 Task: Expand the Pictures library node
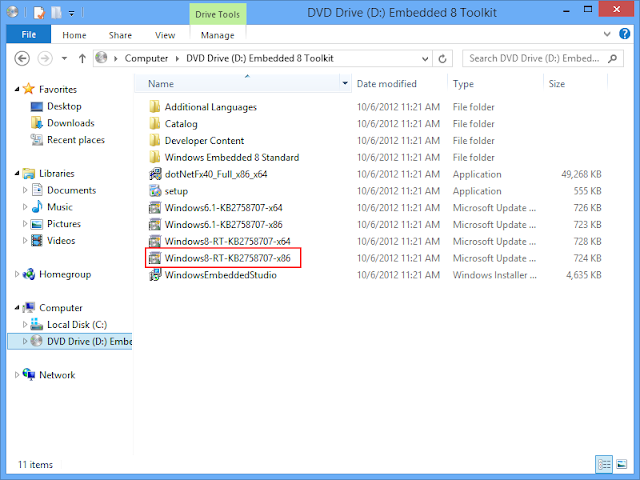(x=25, y=224)
